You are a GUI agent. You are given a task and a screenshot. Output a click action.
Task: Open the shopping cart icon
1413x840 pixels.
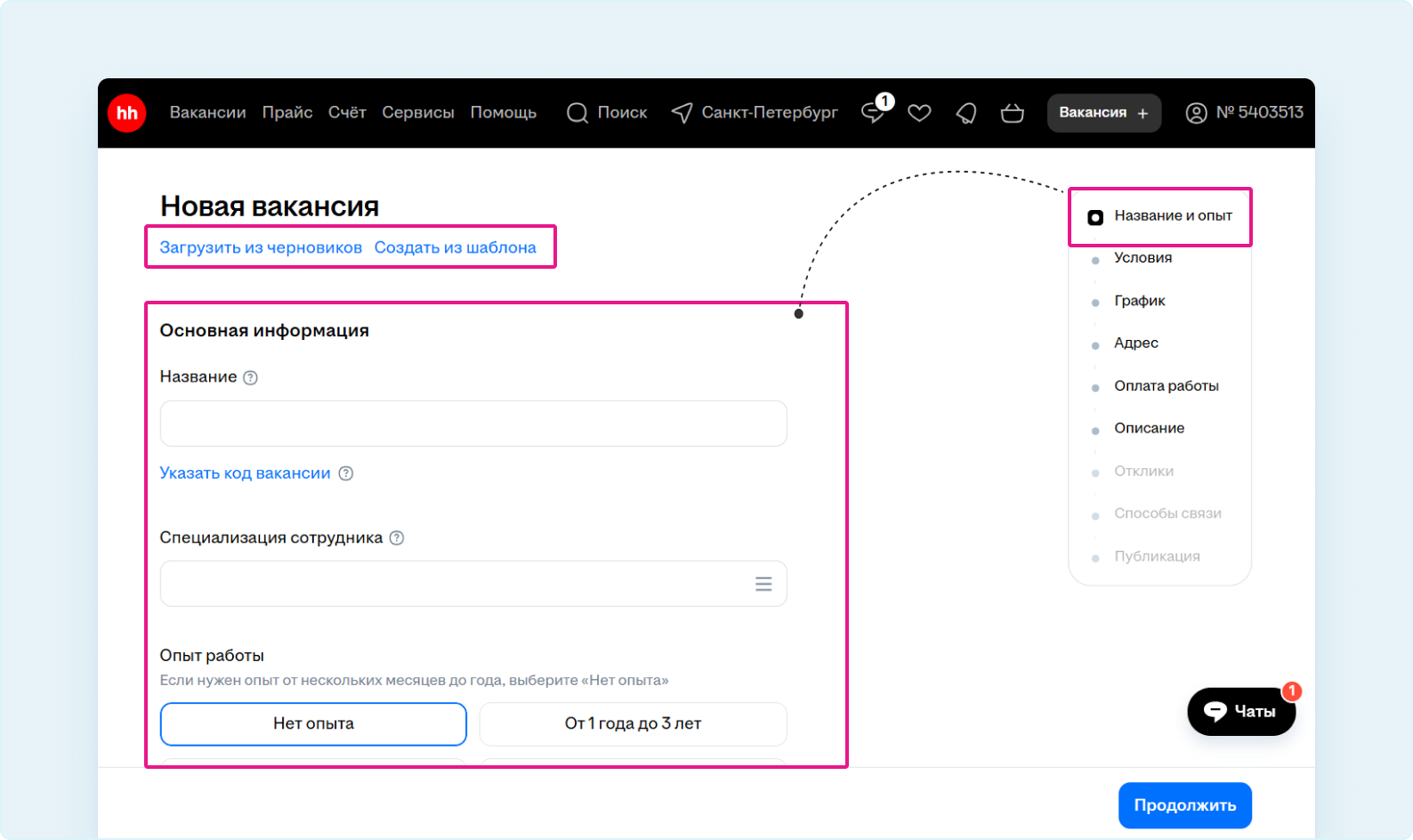(x=1012, y=113)
